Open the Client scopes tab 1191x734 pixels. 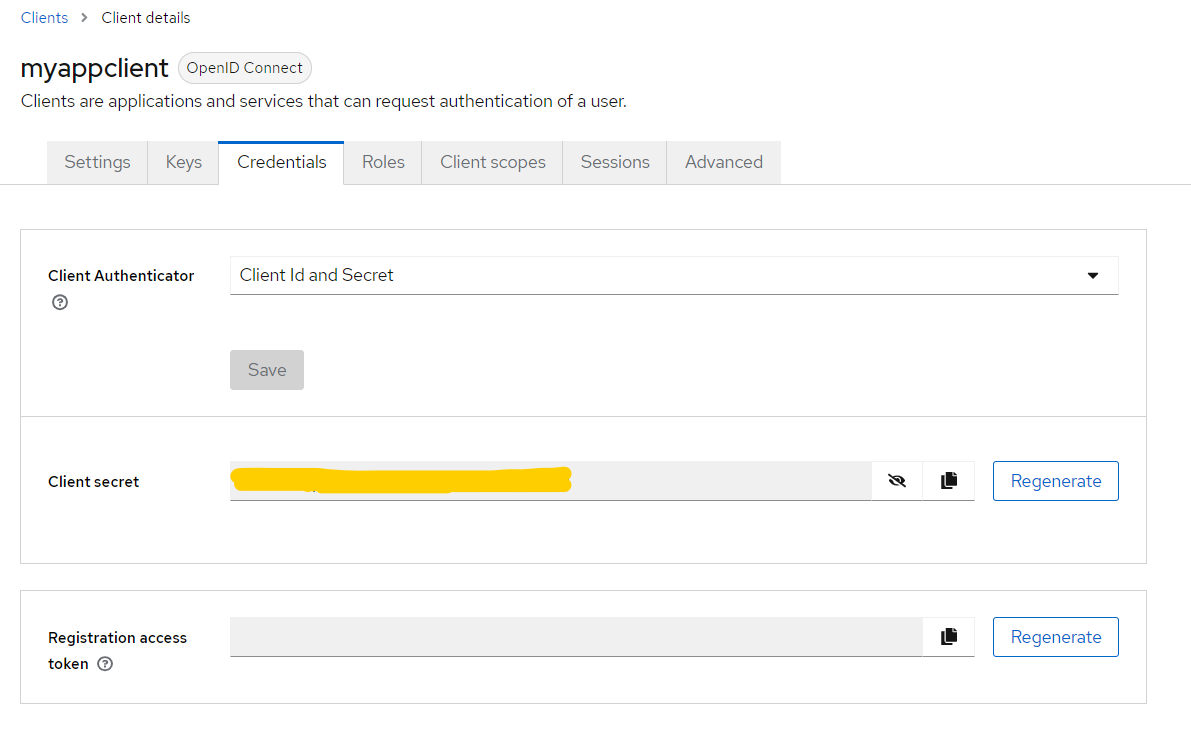coord(493,162)
